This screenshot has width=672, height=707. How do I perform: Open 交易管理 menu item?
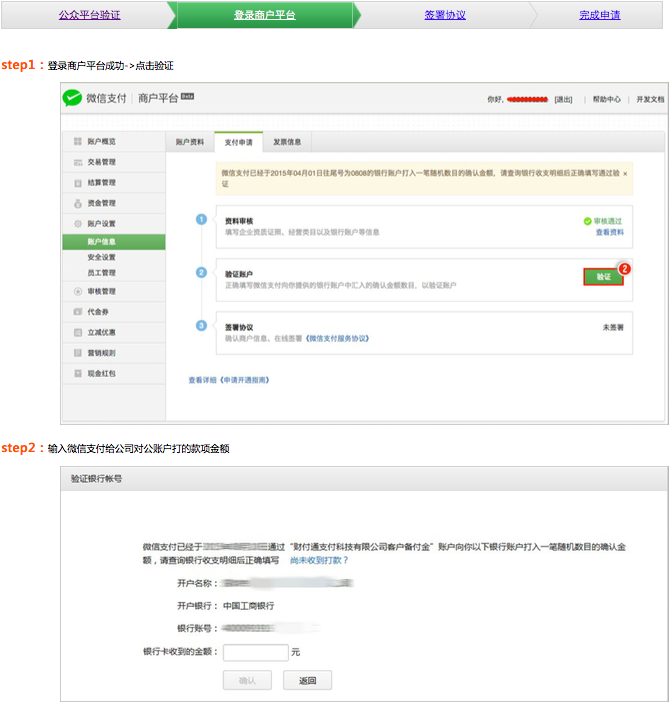coord(114,162)
